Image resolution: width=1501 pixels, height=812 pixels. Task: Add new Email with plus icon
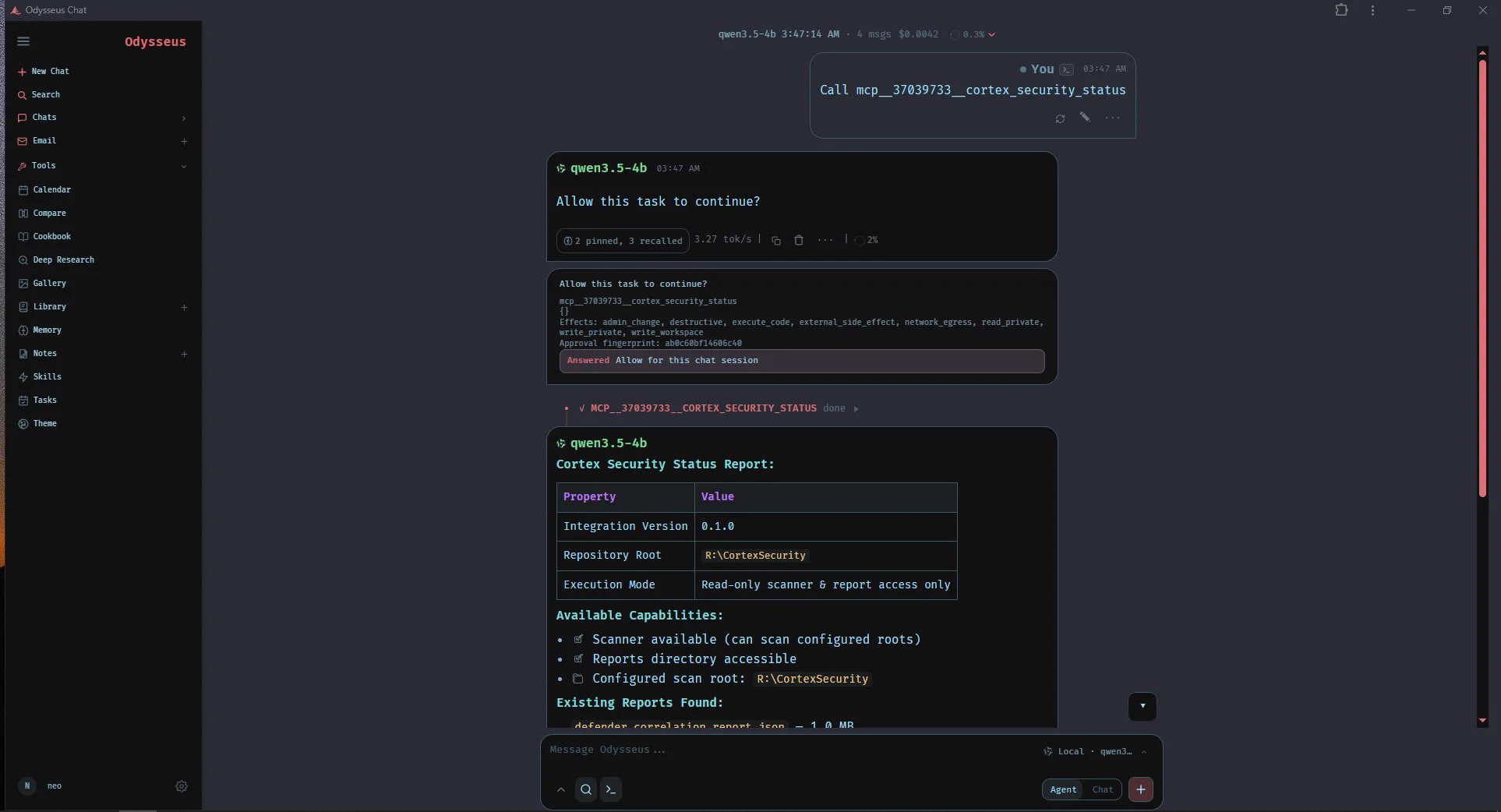point(184,141)
